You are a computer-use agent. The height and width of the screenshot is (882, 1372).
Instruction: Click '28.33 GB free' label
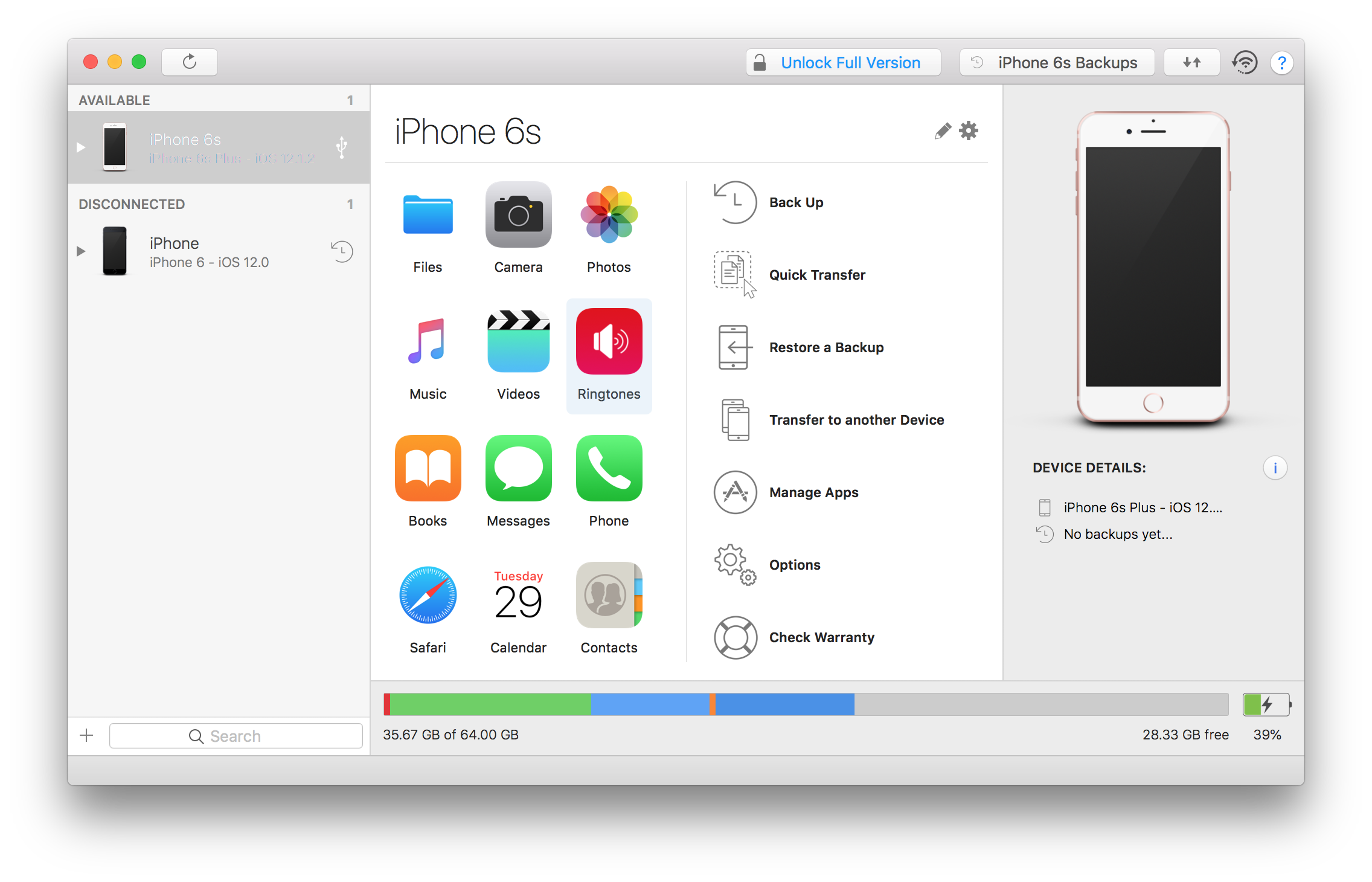coord(1185,734)
